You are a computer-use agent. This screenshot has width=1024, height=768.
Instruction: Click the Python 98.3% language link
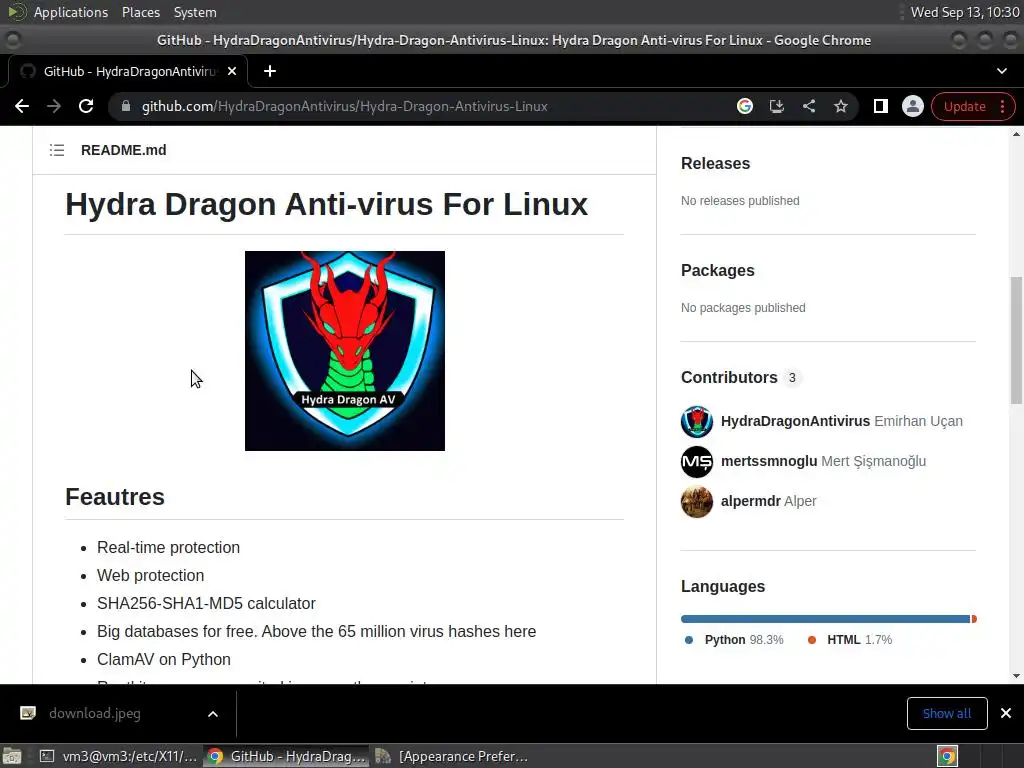click(733, 640)
